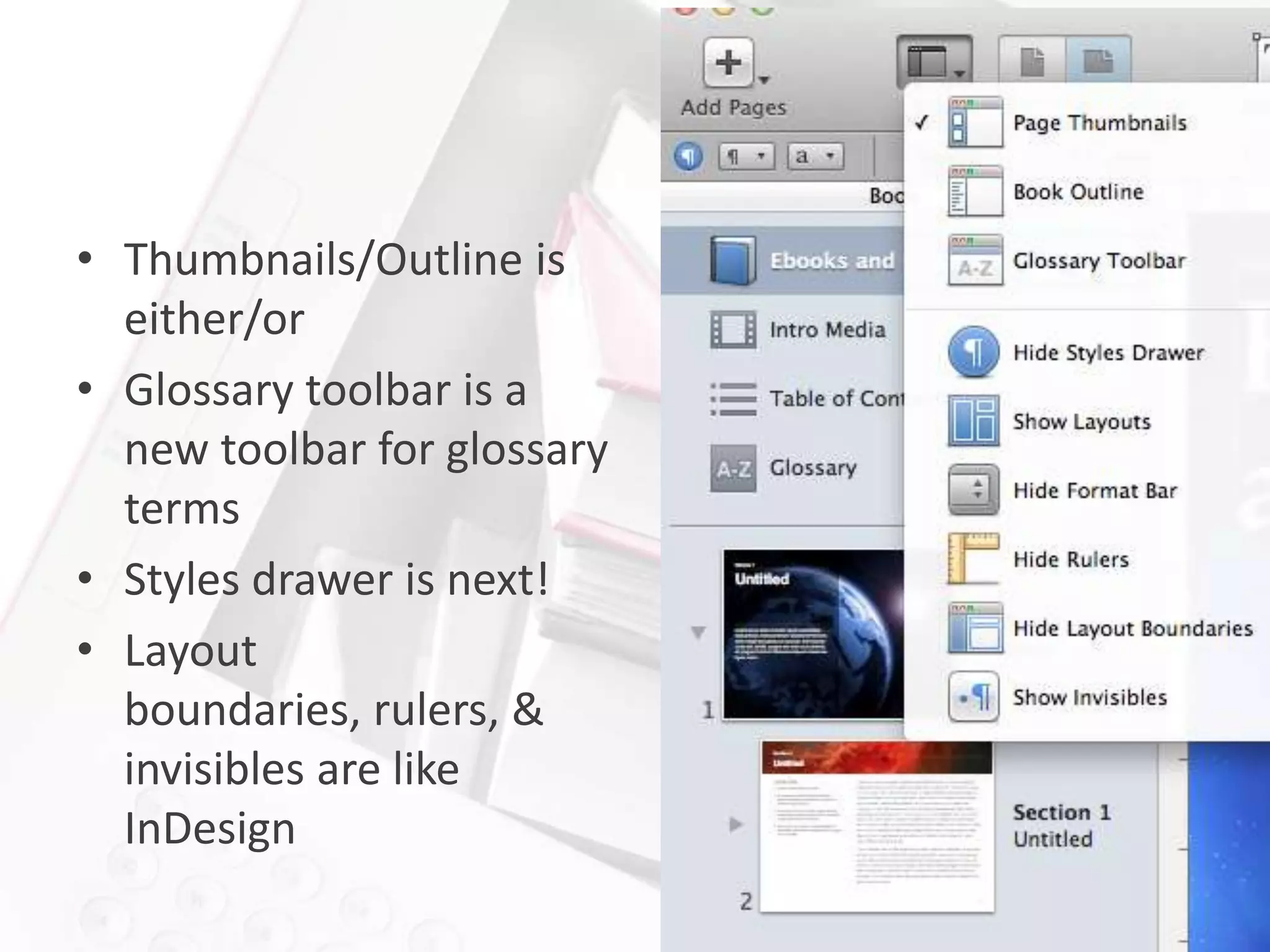The height and width of the screenshot is (952, 1270).
Task: Click the Intro Media film icon
Action: pyautogui.click(x=733, y=329)
